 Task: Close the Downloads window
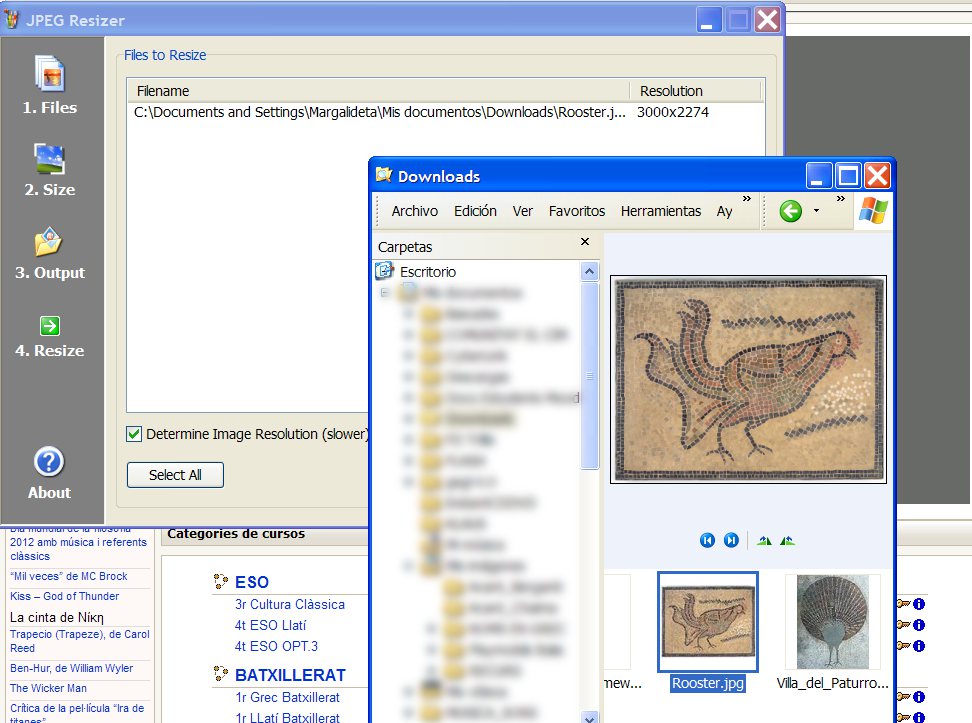[877, 175]
